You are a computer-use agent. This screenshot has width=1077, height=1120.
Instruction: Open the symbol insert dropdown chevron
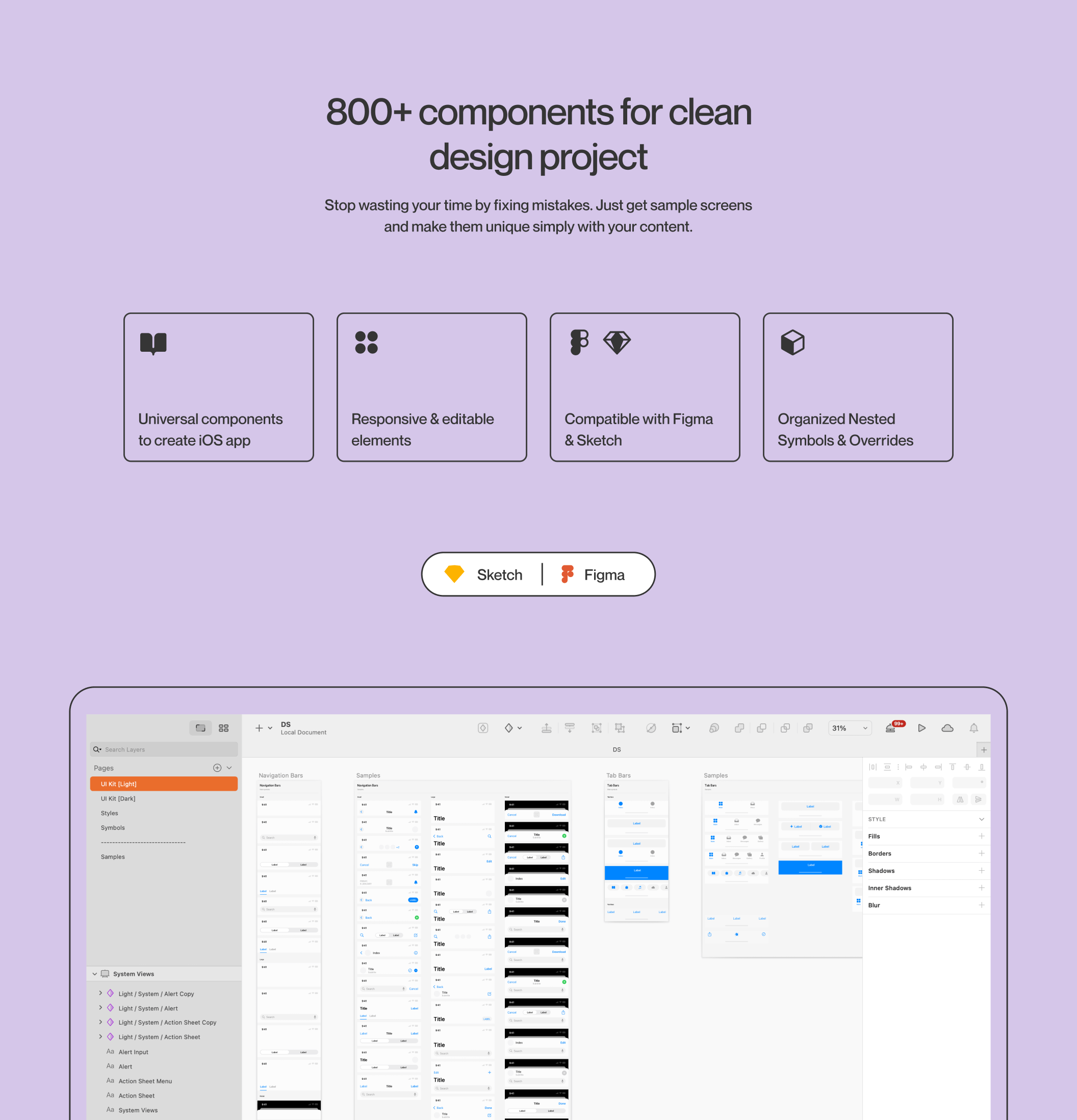click(520, 728)
